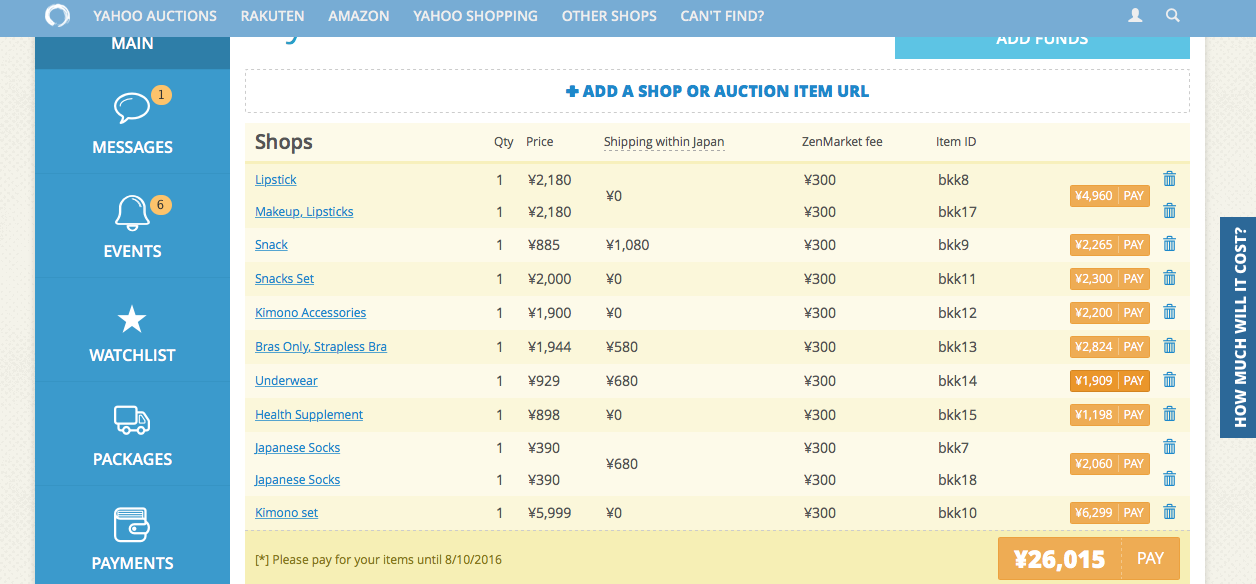Screen dimensions: 1256x584
Task: Click the ¥5,999 Kimono set price
Action: [x=549, y=513]
